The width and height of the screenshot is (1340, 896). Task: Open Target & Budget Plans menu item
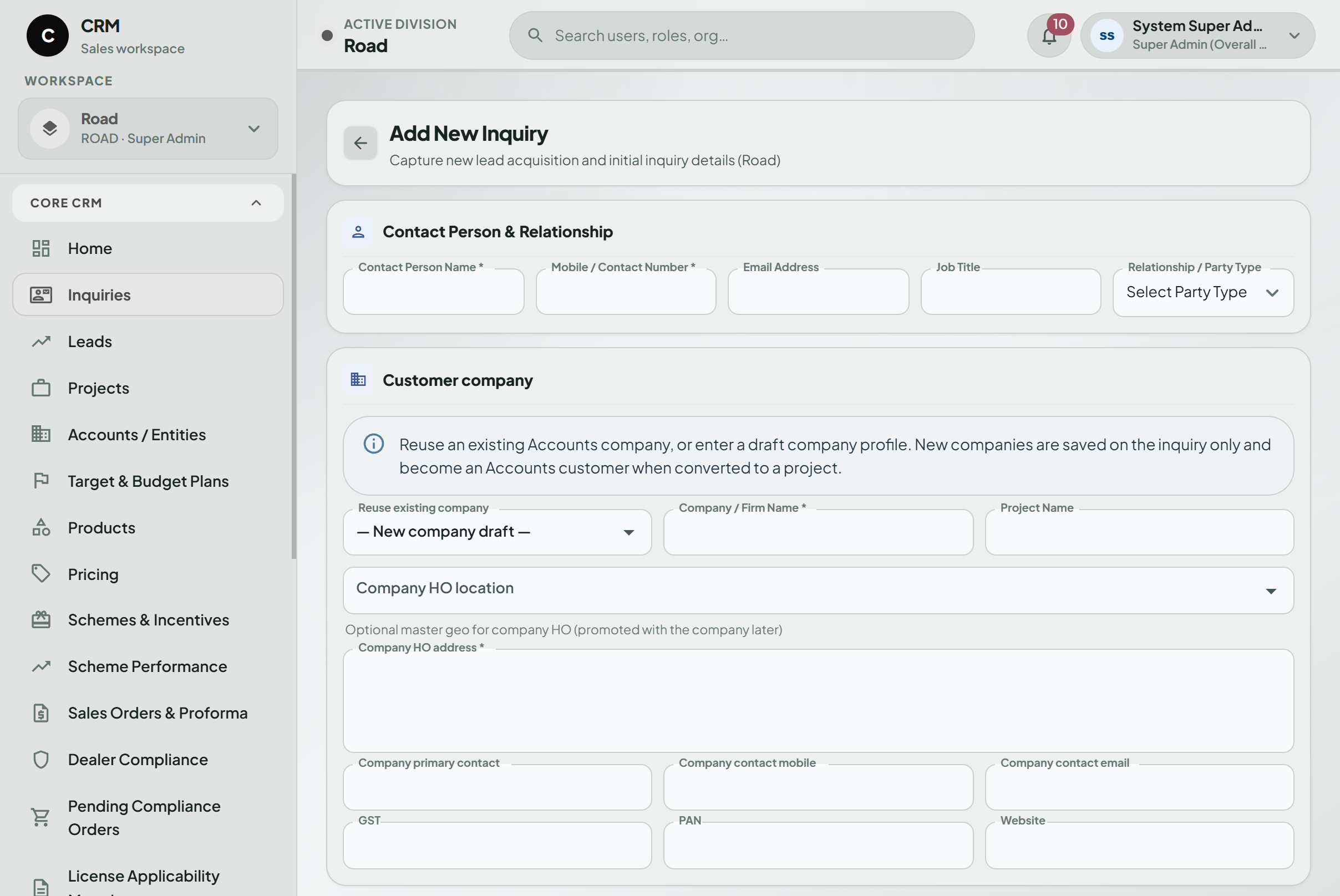click(148, 481)
